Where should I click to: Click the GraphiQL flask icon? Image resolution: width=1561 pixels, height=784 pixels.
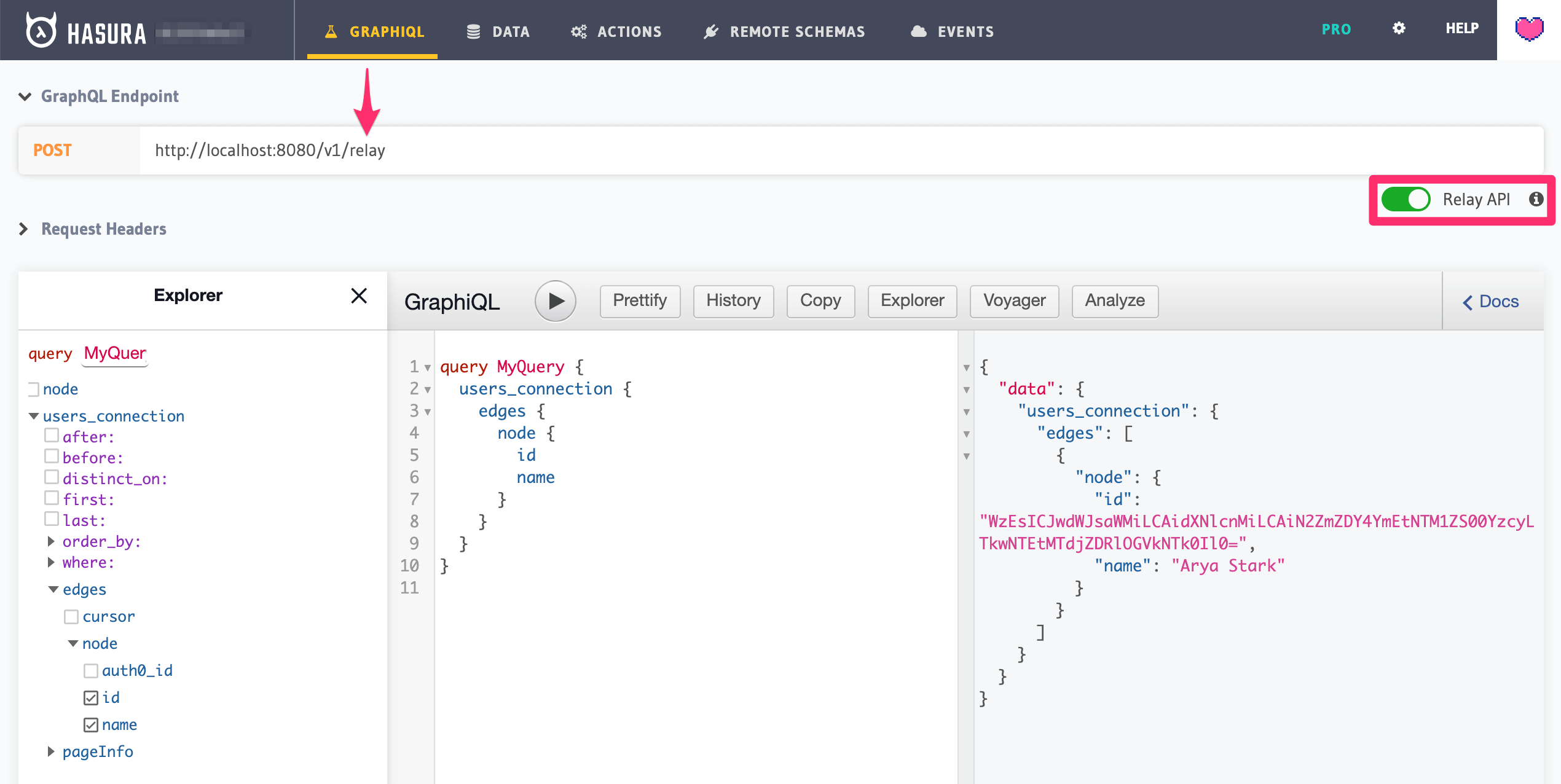(x=332, y=31)
